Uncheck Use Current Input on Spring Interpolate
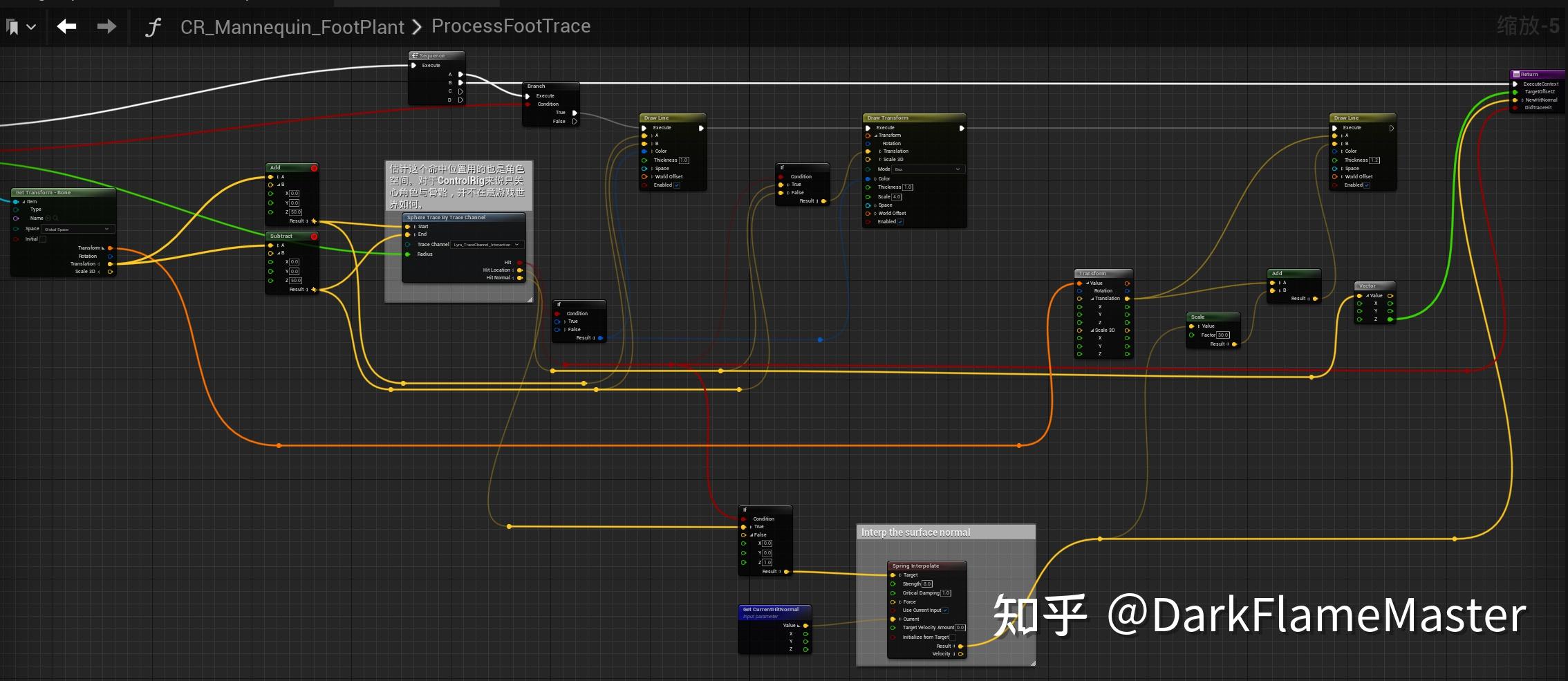The height and width of the screenshot is (681, 1568). point(945,610)
